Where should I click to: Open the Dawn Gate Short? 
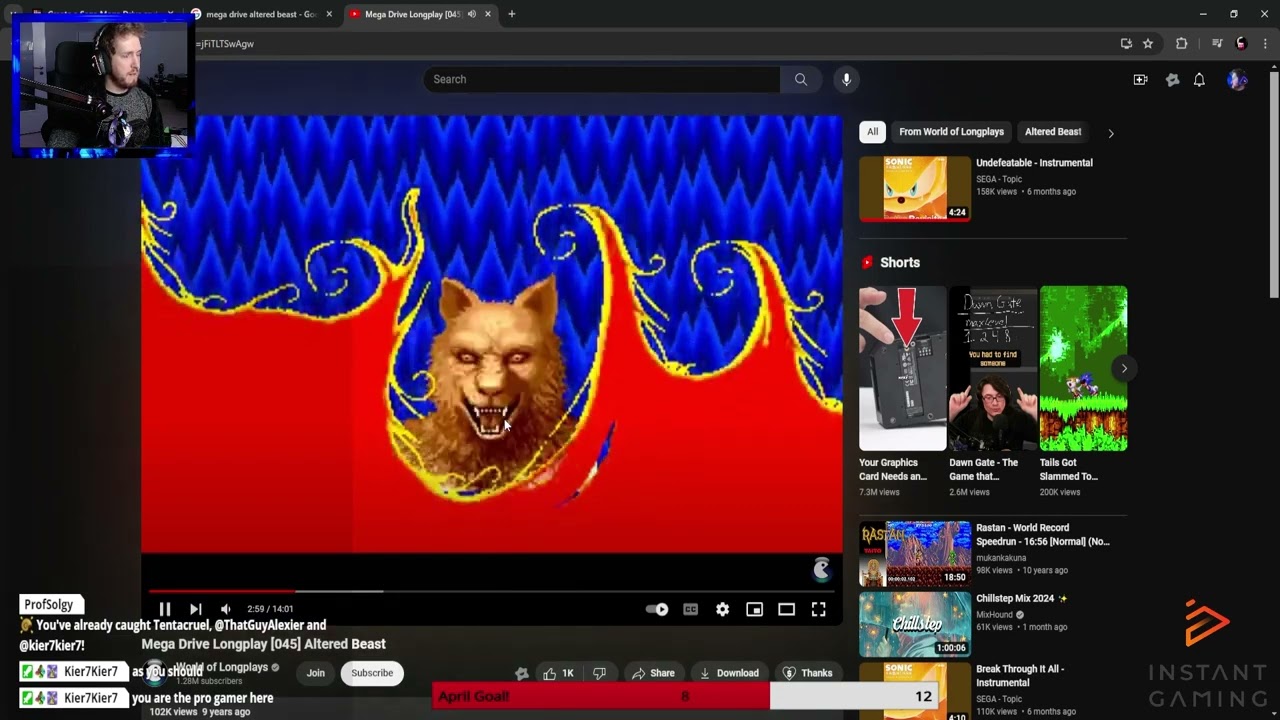click(x=993, y=368)
